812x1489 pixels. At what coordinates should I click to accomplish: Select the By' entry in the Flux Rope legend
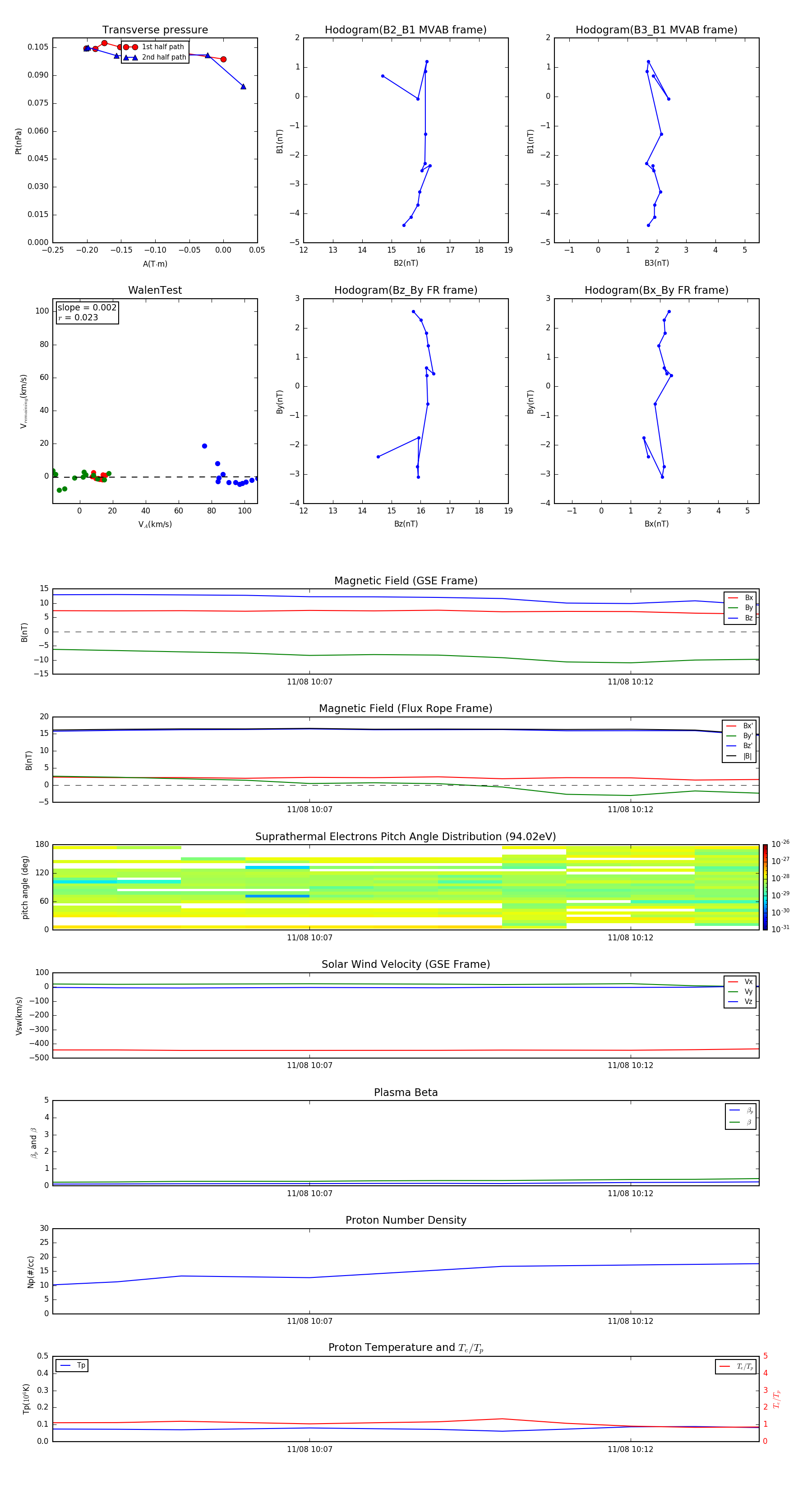739,736
